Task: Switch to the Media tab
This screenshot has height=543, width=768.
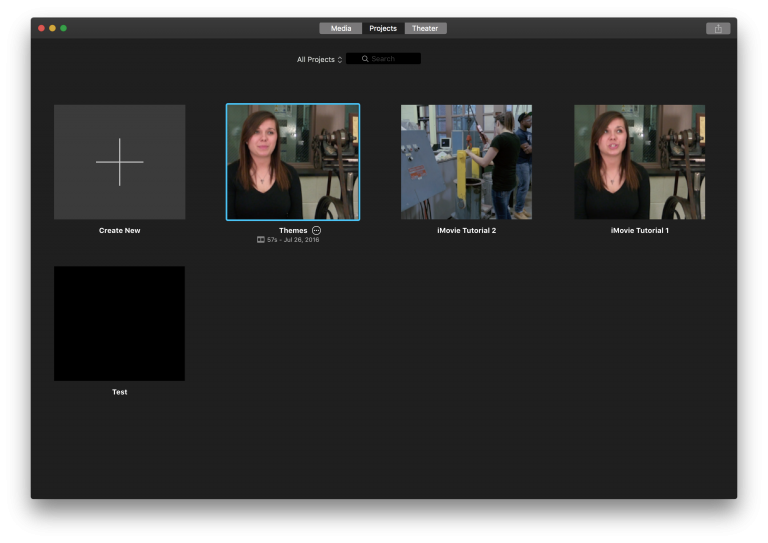Action: point(340,28)
